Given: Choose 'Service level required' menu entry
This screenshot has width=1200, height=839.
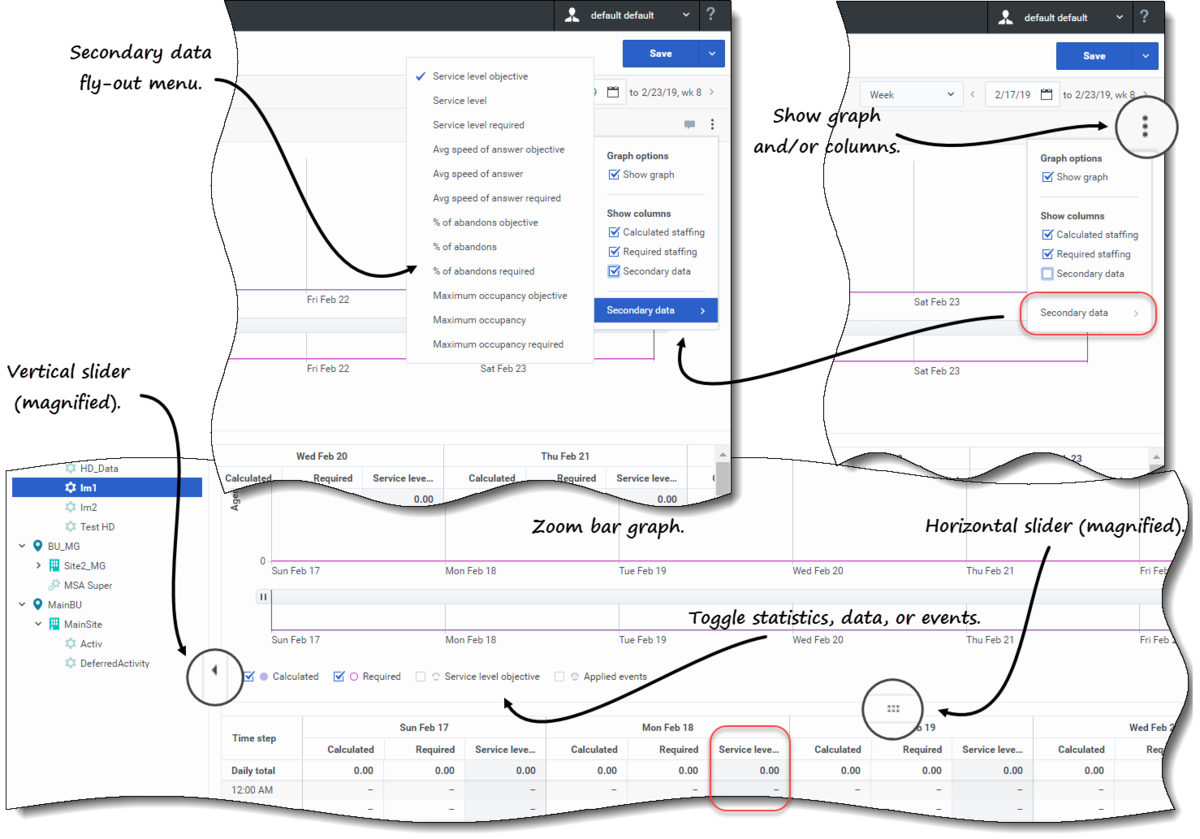Looking at the screenshot, I should pyautogui.click(x=478, y=125).
